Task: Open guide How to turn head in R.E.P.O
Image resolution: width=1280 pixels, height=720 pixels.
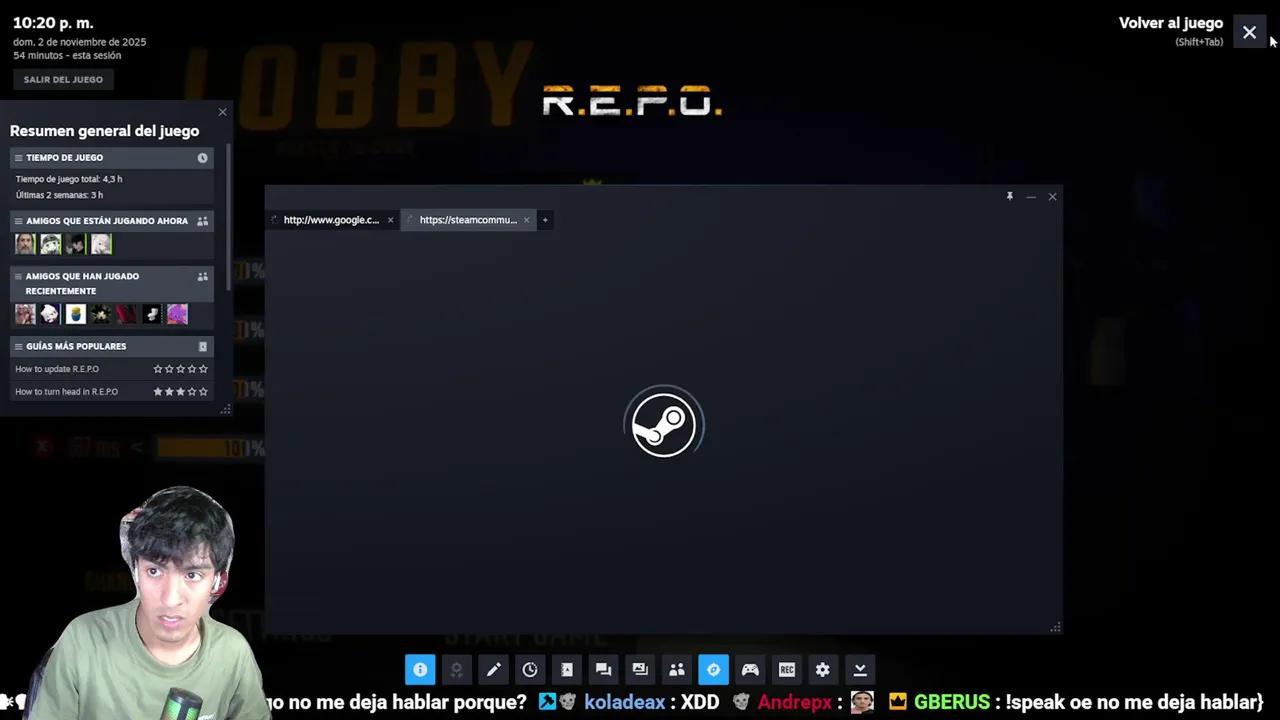Action: pos(66,392)
